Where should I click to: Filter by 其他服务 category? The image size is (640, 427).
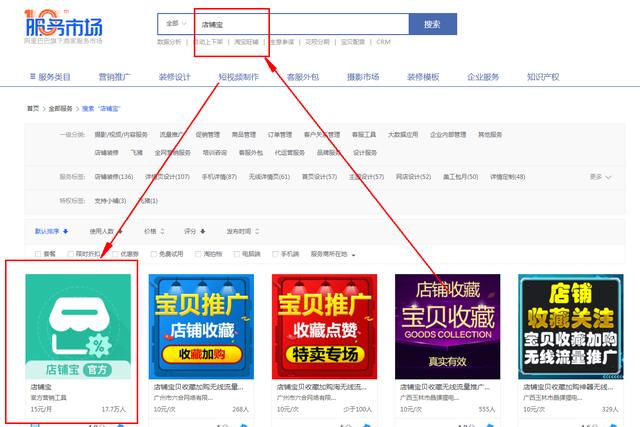click(x=490, y=134)
